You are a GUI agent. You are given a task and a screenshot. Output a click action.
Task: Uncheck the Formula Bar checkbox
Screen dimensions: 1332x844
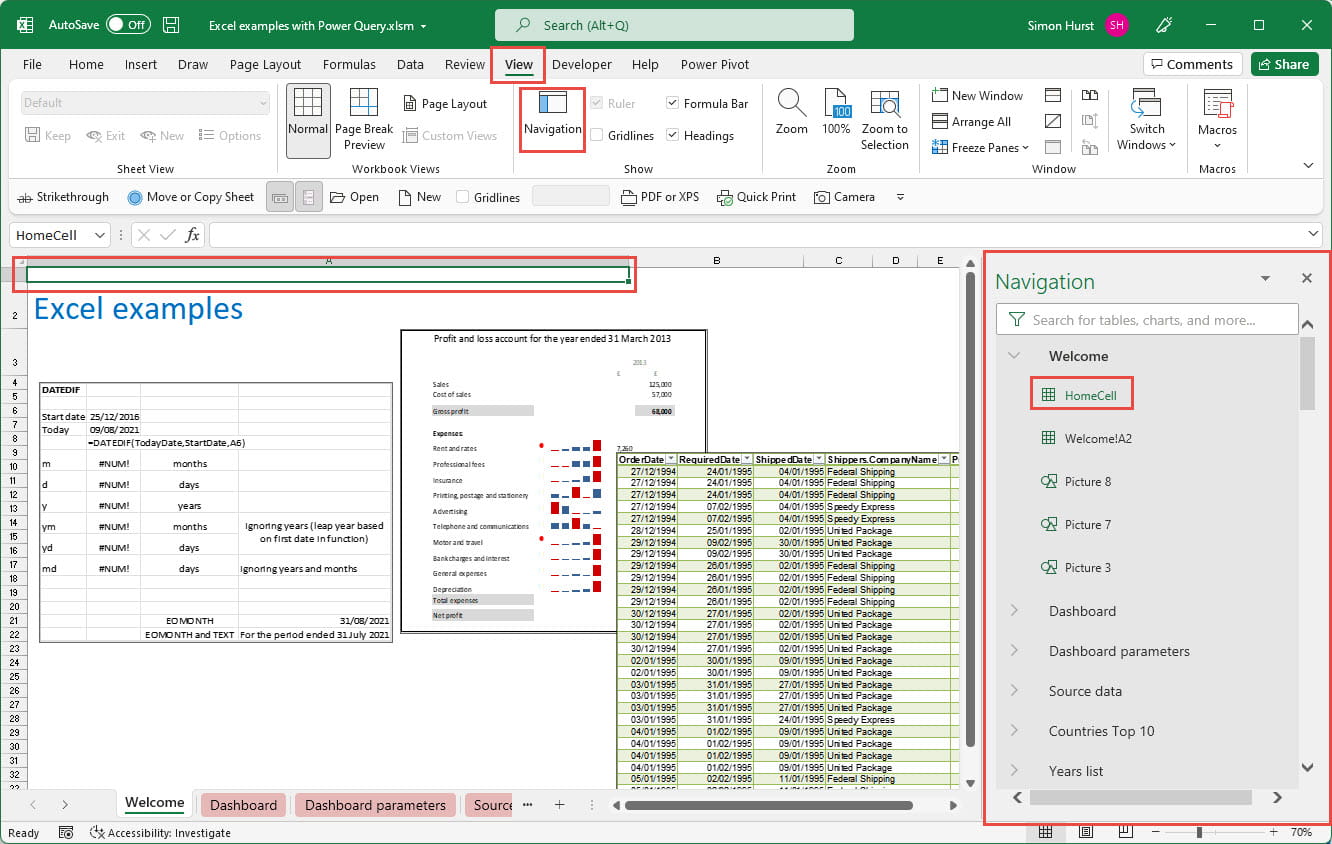click(673, 104)
